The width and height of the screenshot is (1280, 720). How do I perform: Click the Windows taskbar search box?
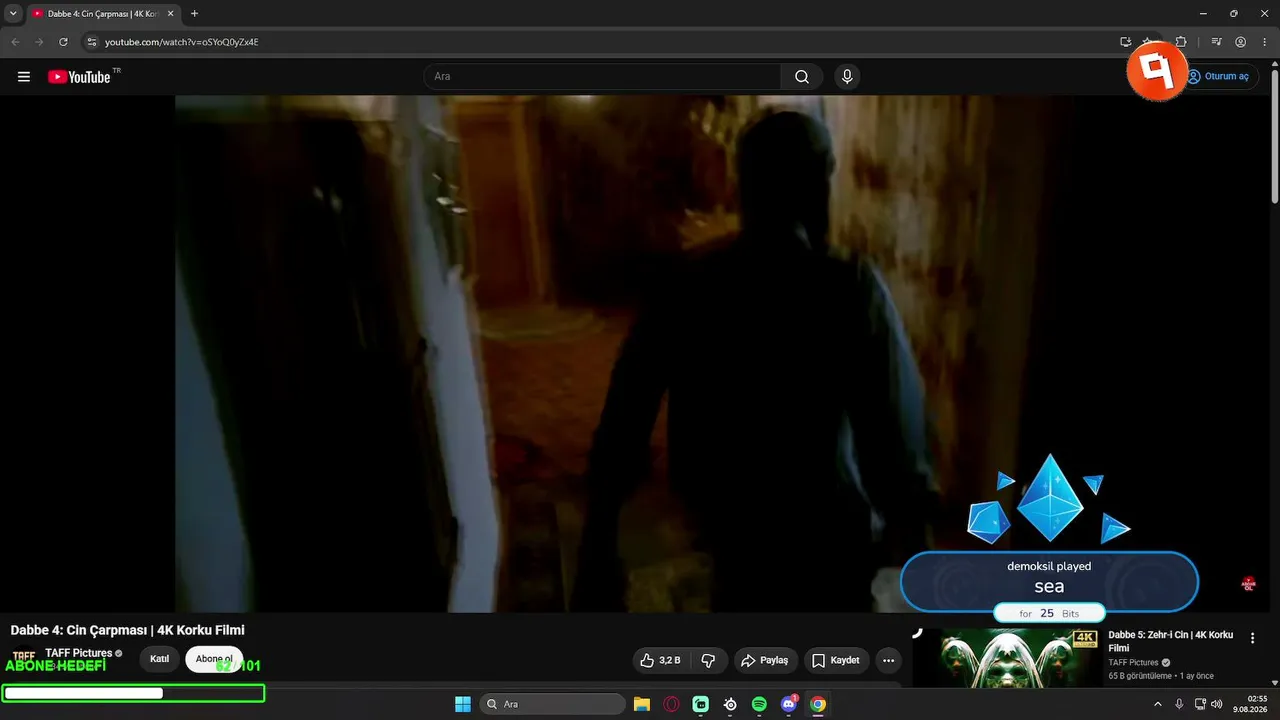pos(553,704)
